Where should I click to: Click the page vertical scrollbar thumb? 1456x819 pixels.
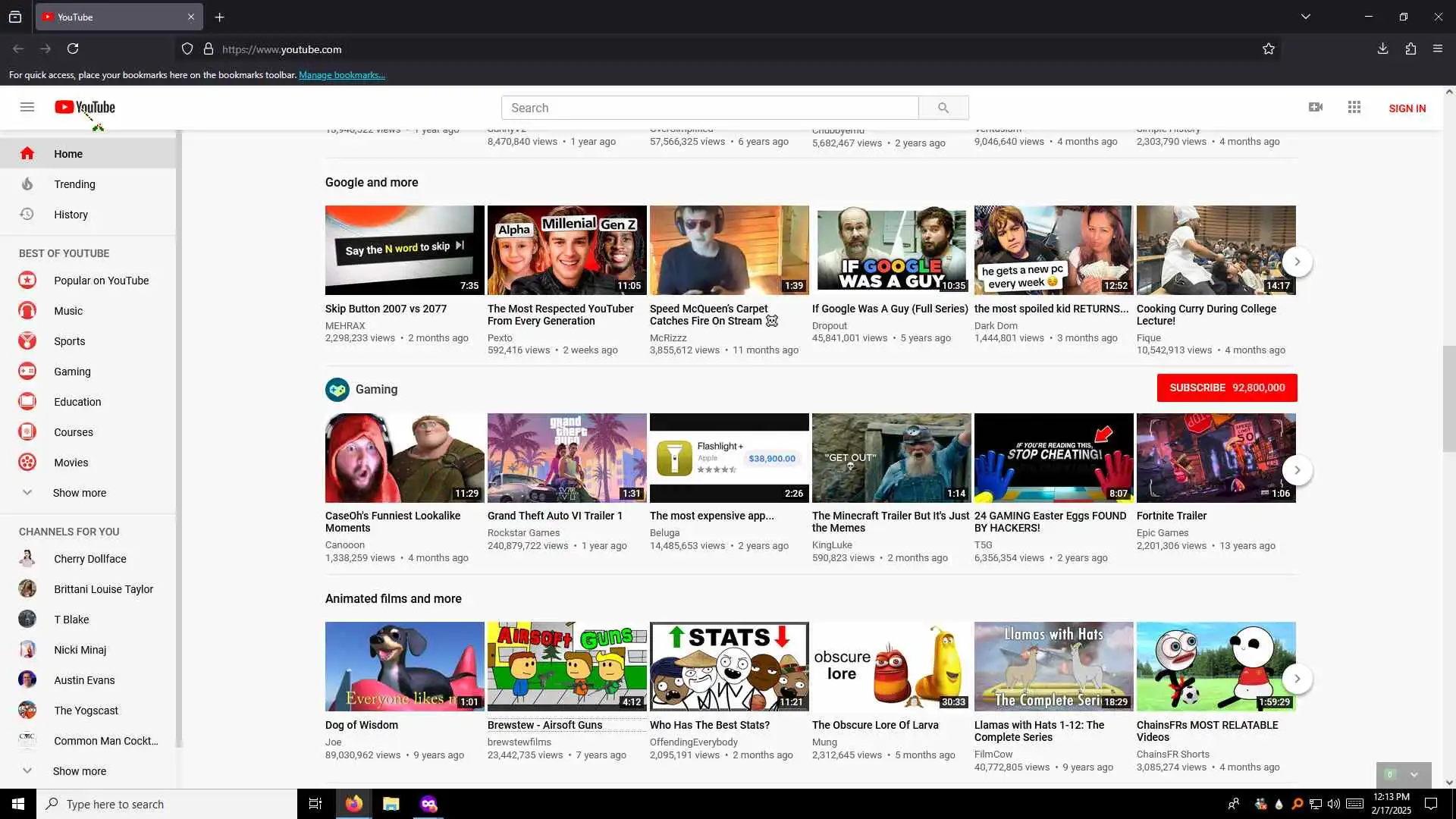[1449, 398]
